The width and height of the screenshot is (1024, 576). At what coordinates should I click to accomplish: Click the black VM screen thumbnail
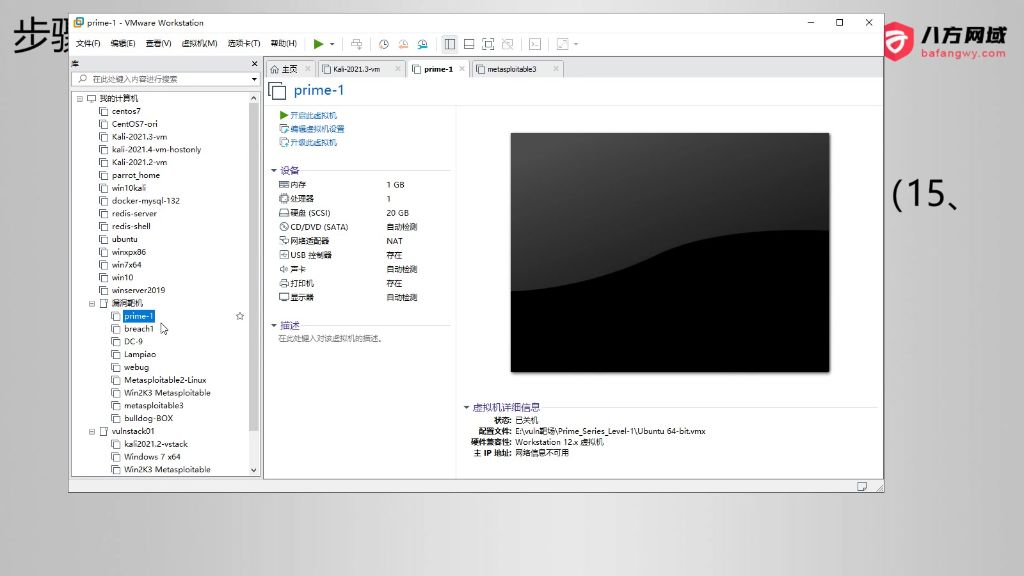670,253
